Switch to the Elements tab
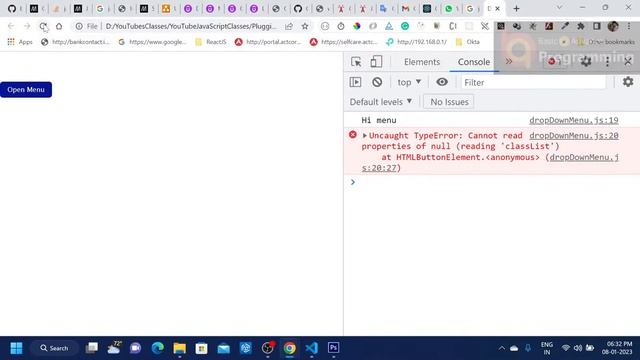The image size is (640, 360). coord(422,62)
